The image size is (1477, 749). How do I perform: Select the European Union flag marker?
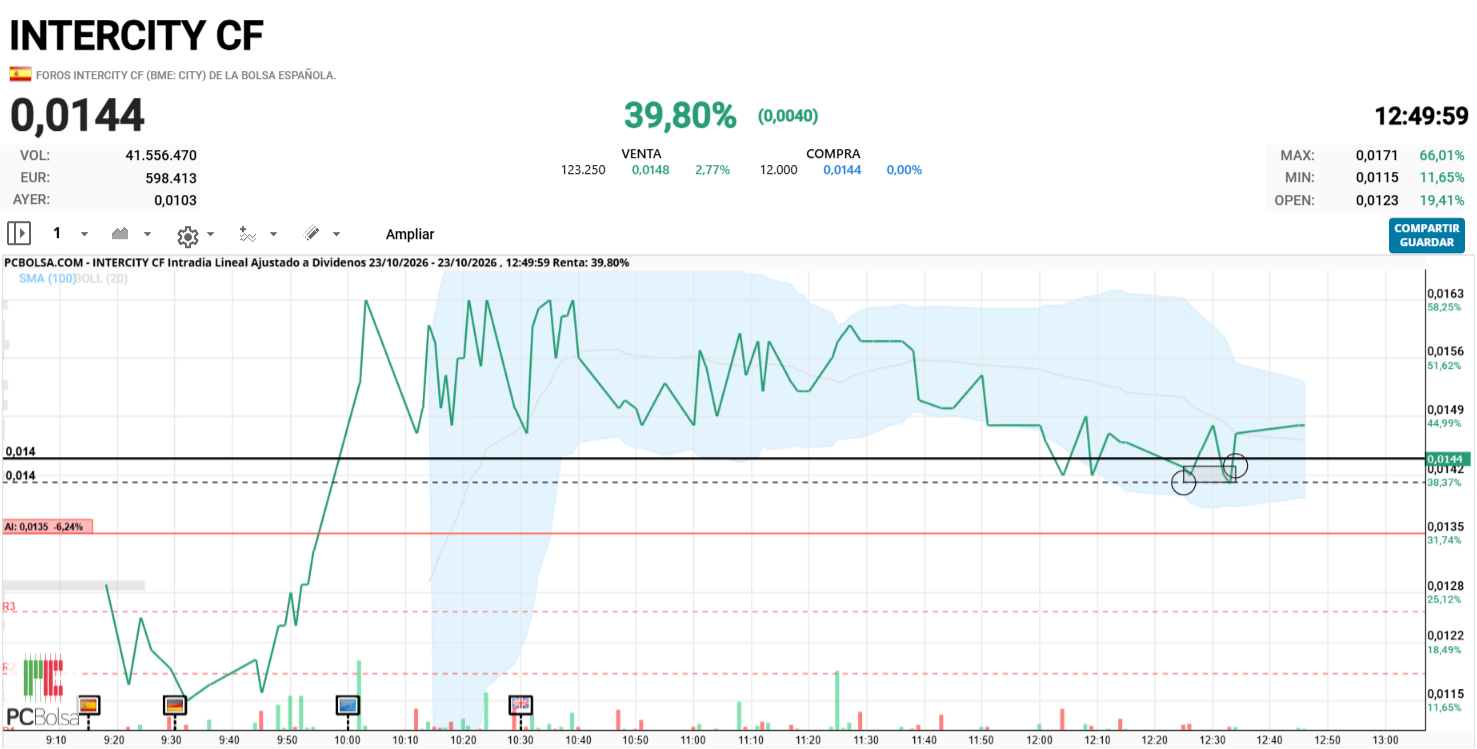point(347,705)
